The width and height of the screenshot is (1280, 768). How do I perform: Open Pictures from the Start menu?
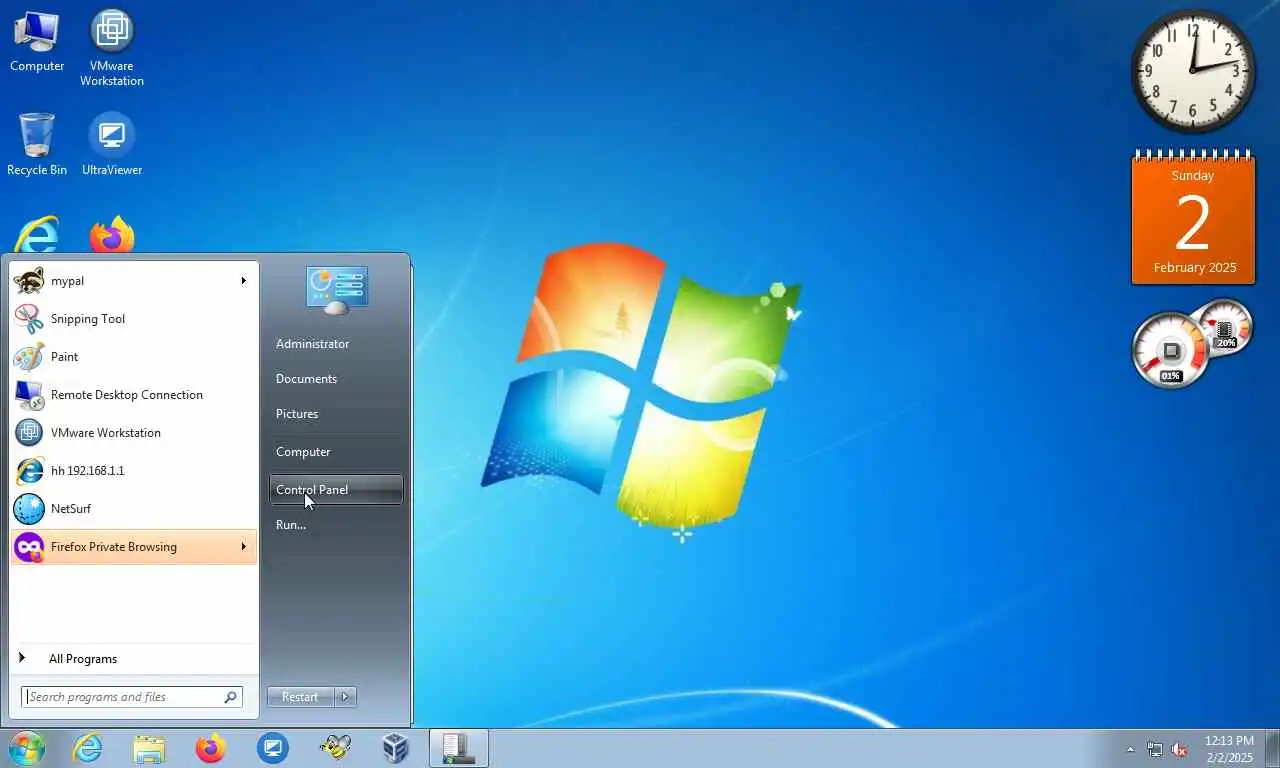coord(297,414)
